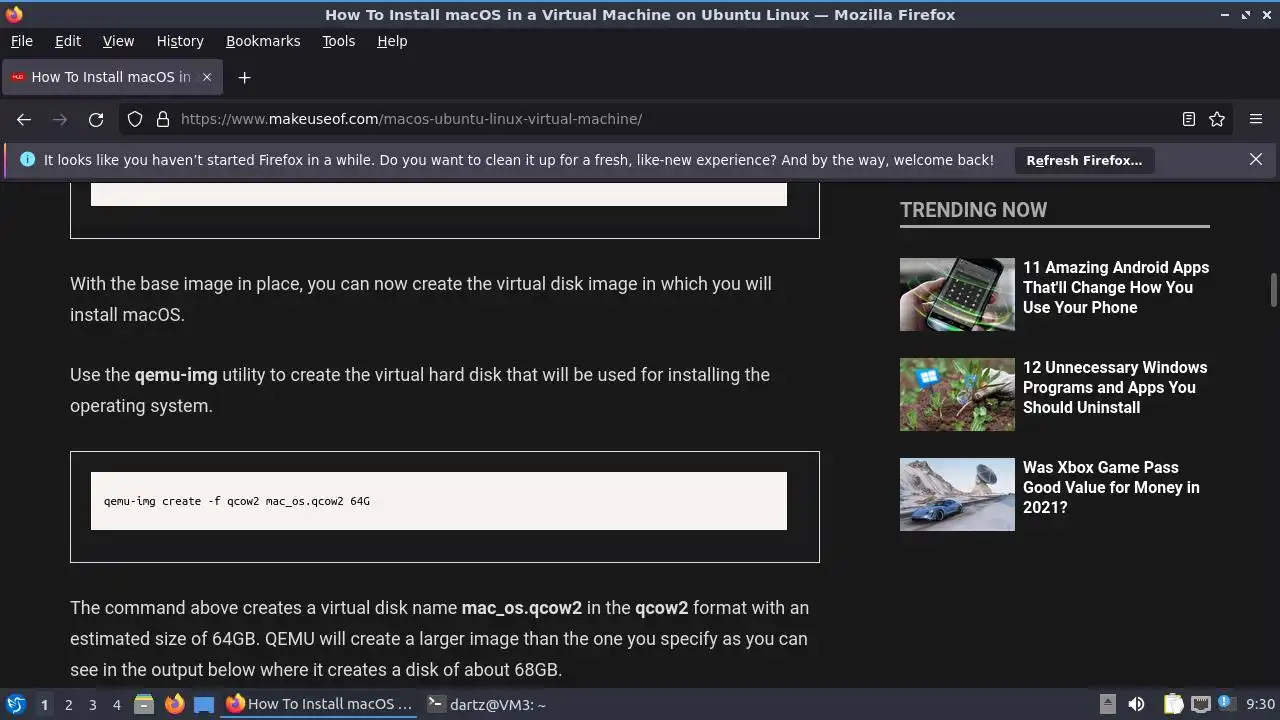Click the Refresh Firefox… button

tap(1084, 160)
